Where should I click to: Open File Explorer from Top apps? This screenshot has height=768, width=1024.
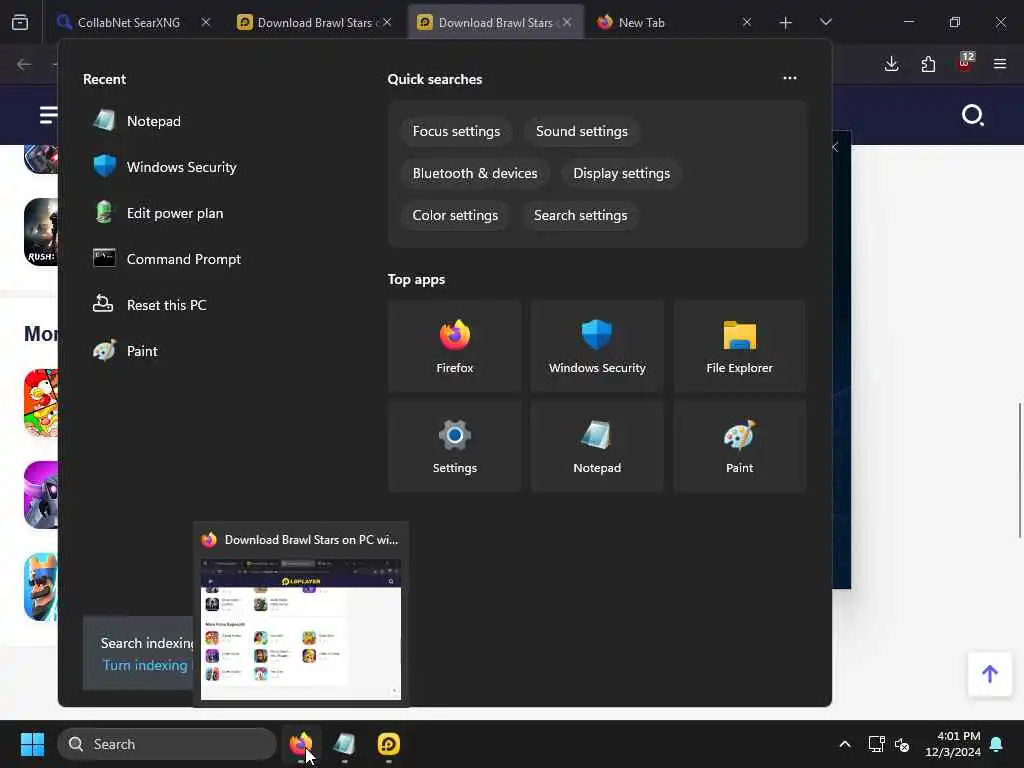[x=739, y=346]
